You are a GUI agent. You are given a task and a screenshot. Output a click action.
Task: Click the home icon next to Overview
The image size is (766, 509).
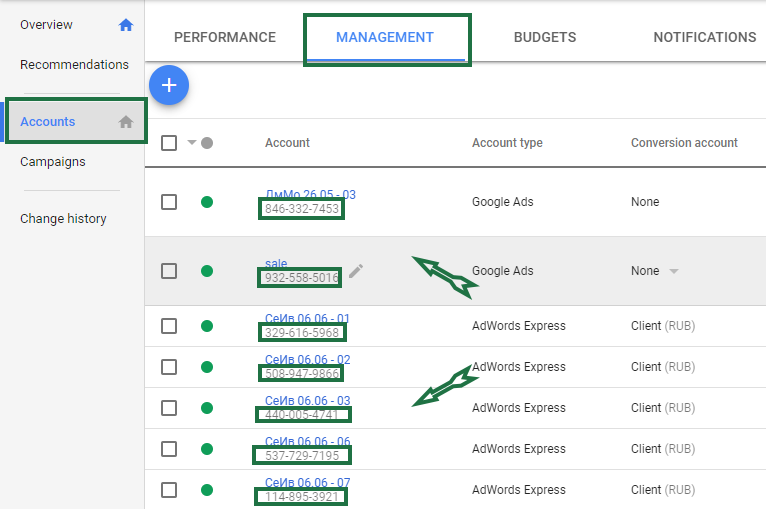[x=126, y=25]
